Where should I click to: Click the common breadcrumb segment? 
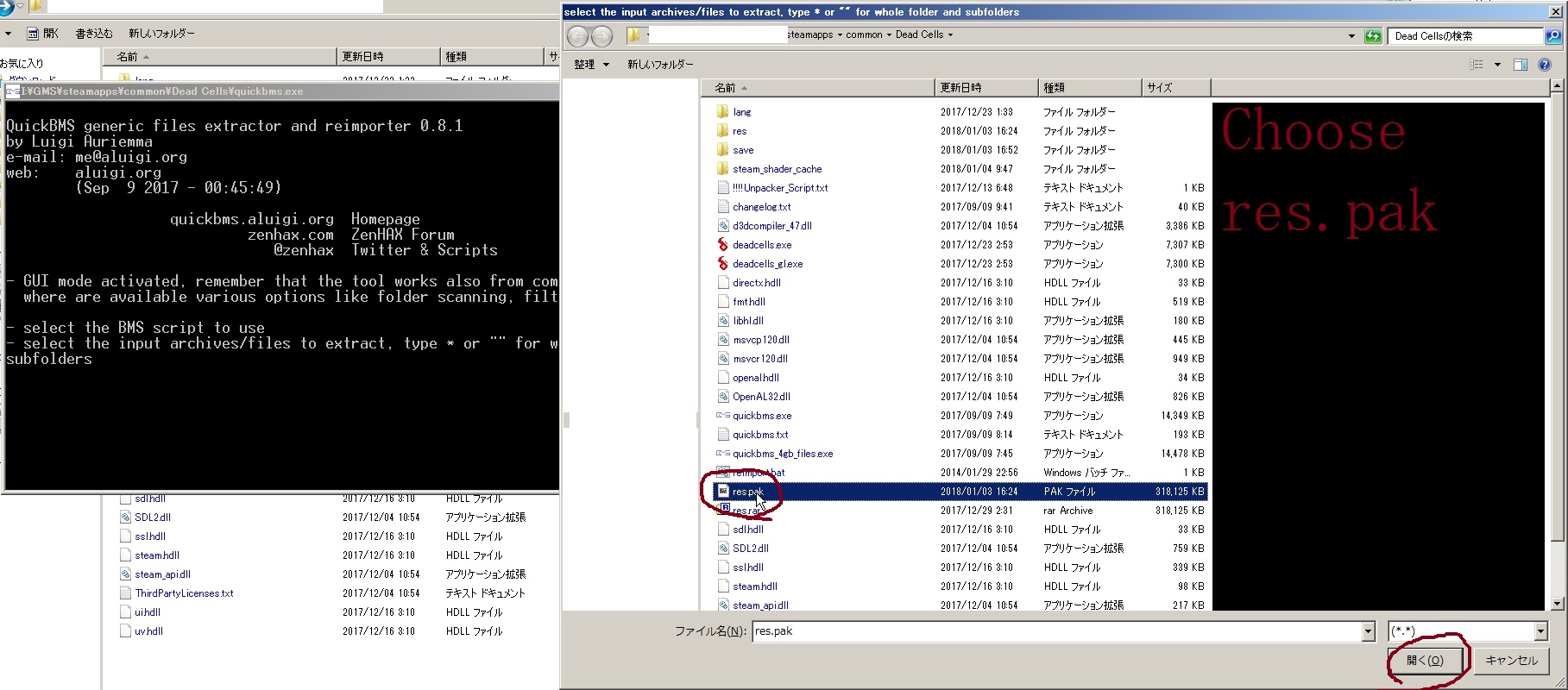(x=864, y=35)
